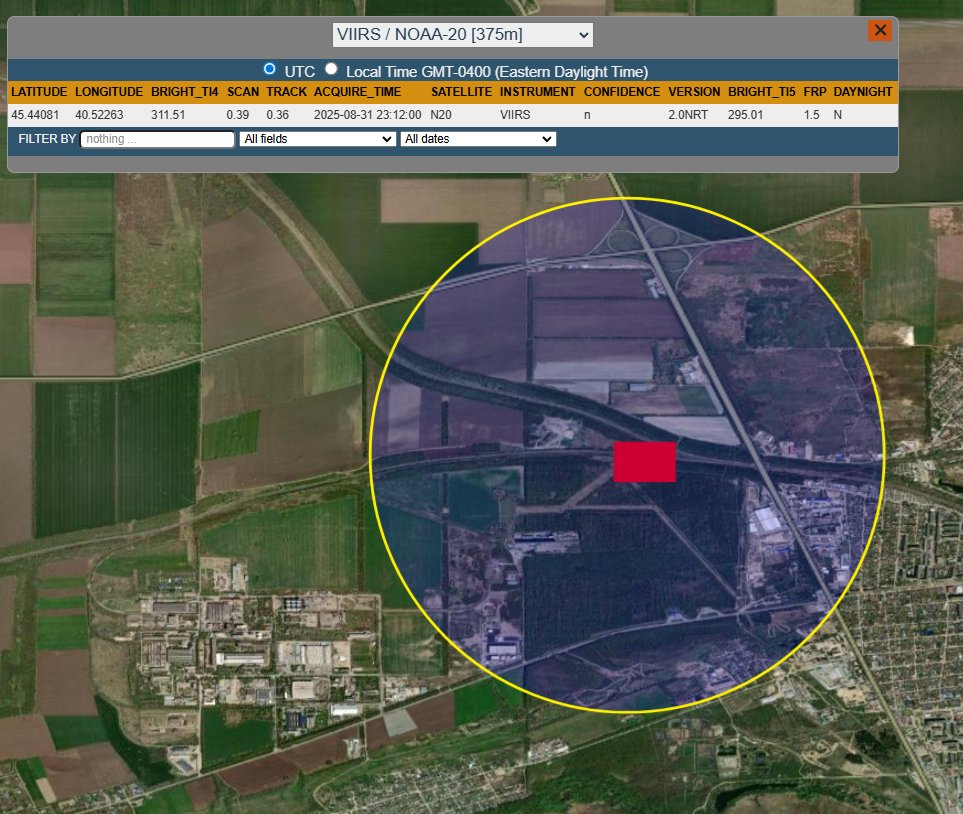This screenshot has height=814, width=963.
Task: Close the fire detections popup
Action: tap(880, 30)
